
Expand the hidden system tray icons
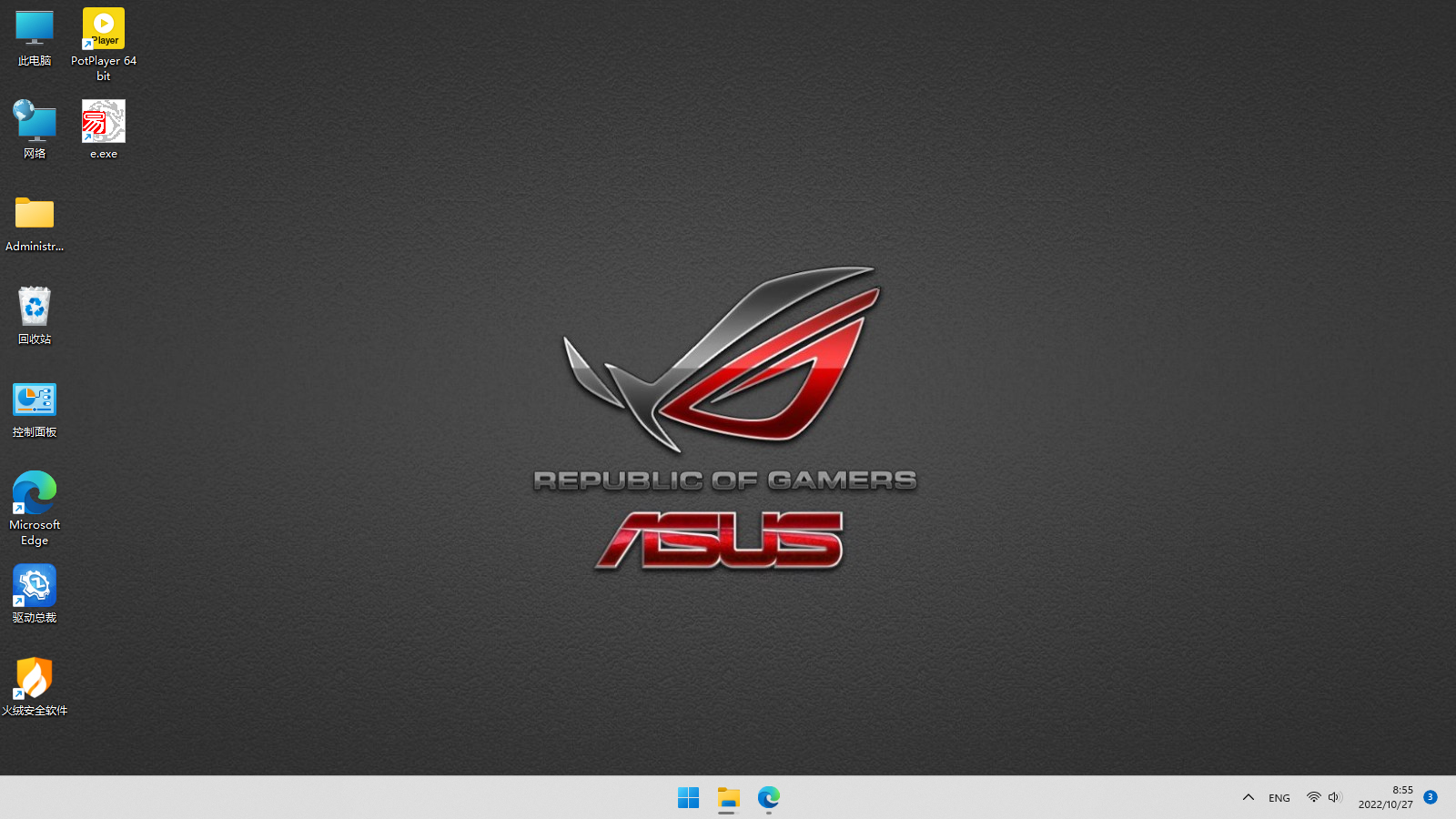coord(1249,798)
